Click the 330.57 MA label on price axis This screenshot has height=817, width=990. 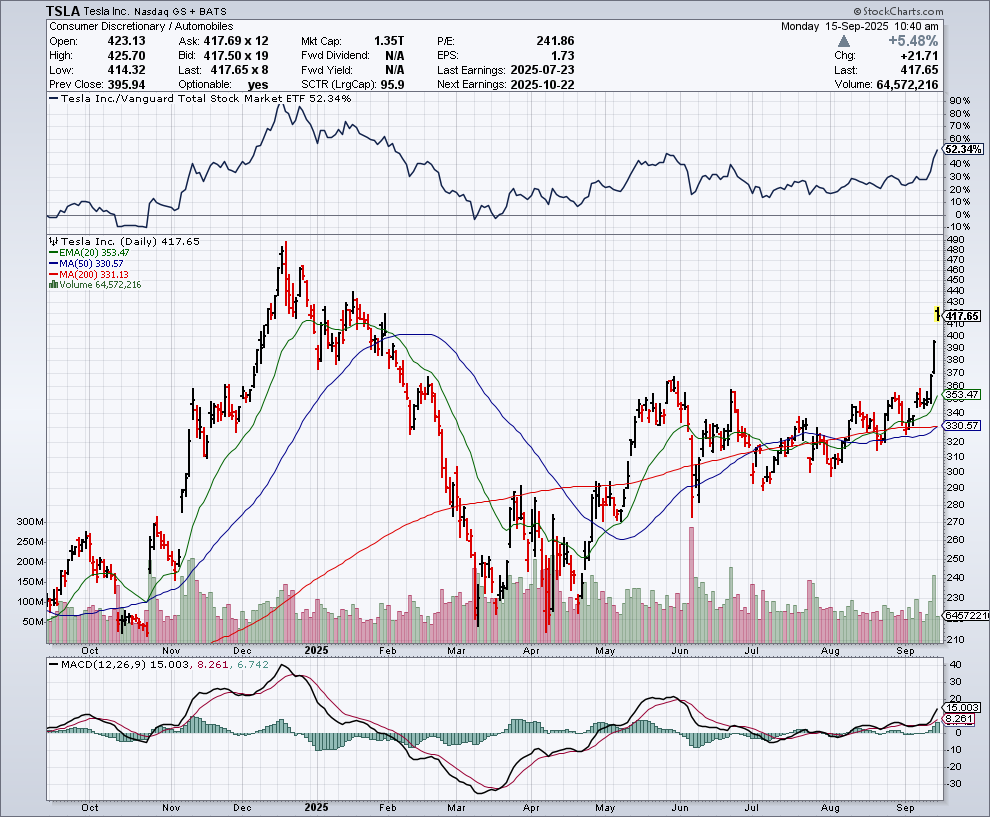(x=962, y=426)
